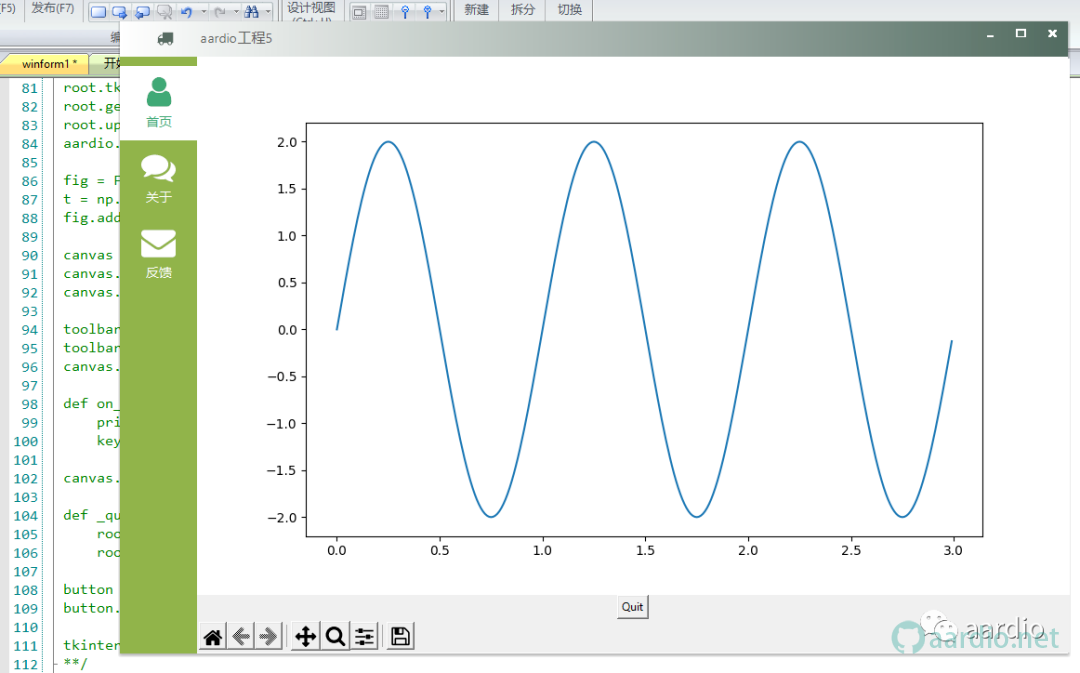The width and height of the screenshot is (1080, 673).
Task: Click the 'aardio.' code on line 84
Action: tap(92, 143)
